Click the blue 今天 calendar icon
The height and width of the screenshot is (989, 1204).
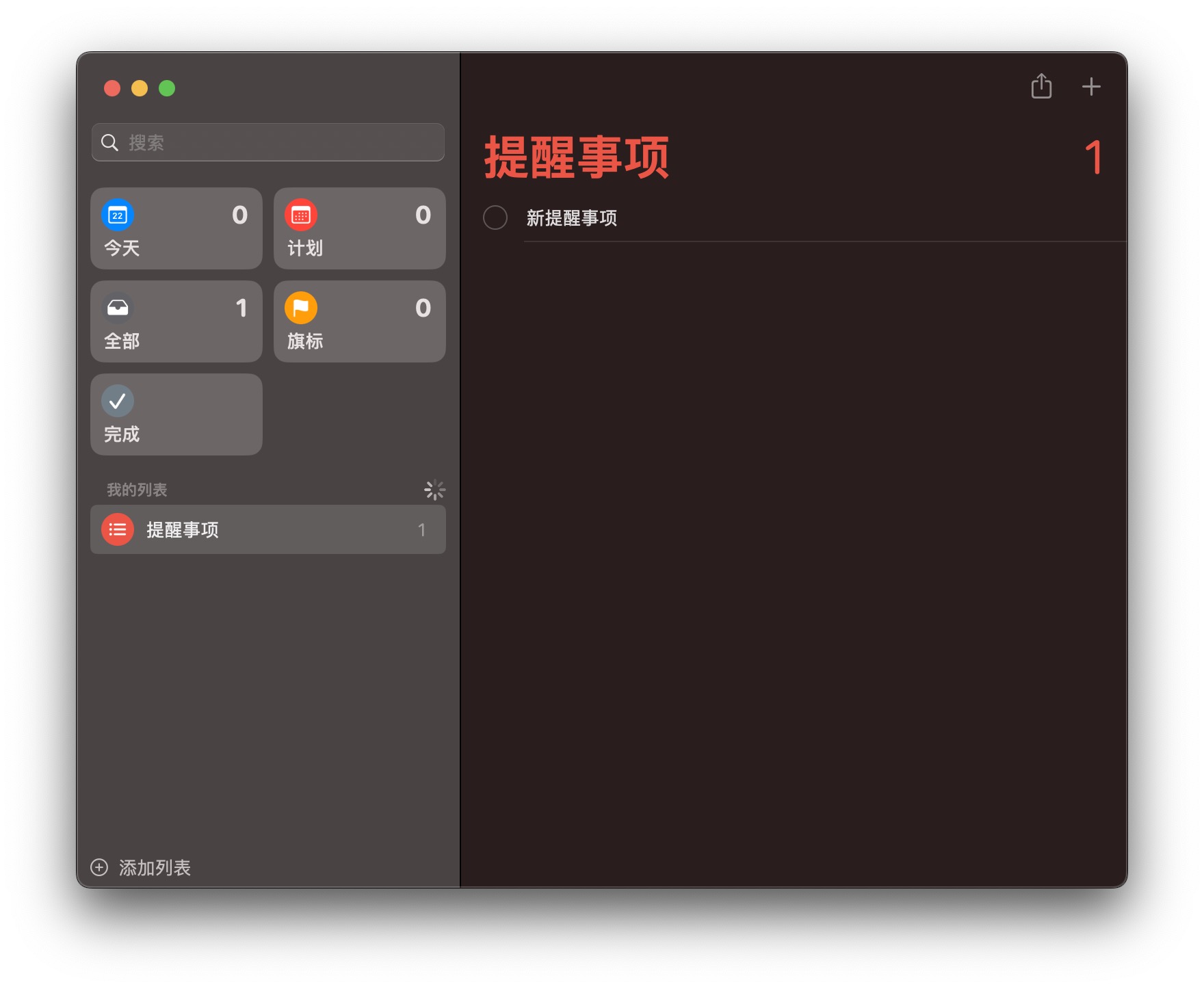(118, 215)
